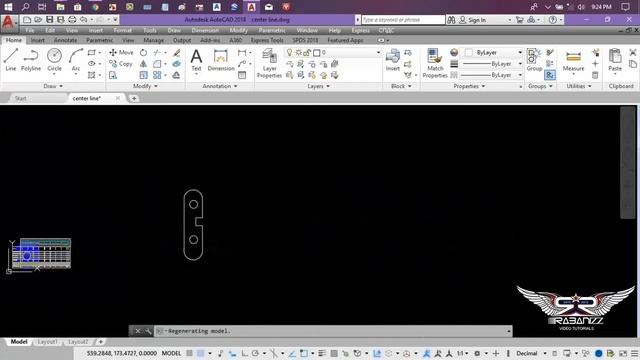Select the Stretch tool icon

click(x=113, y=75)
